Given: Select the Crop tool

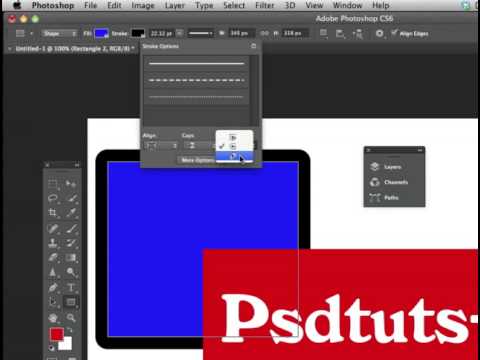Looking at the screenshot, I should (x=53, y=213).
